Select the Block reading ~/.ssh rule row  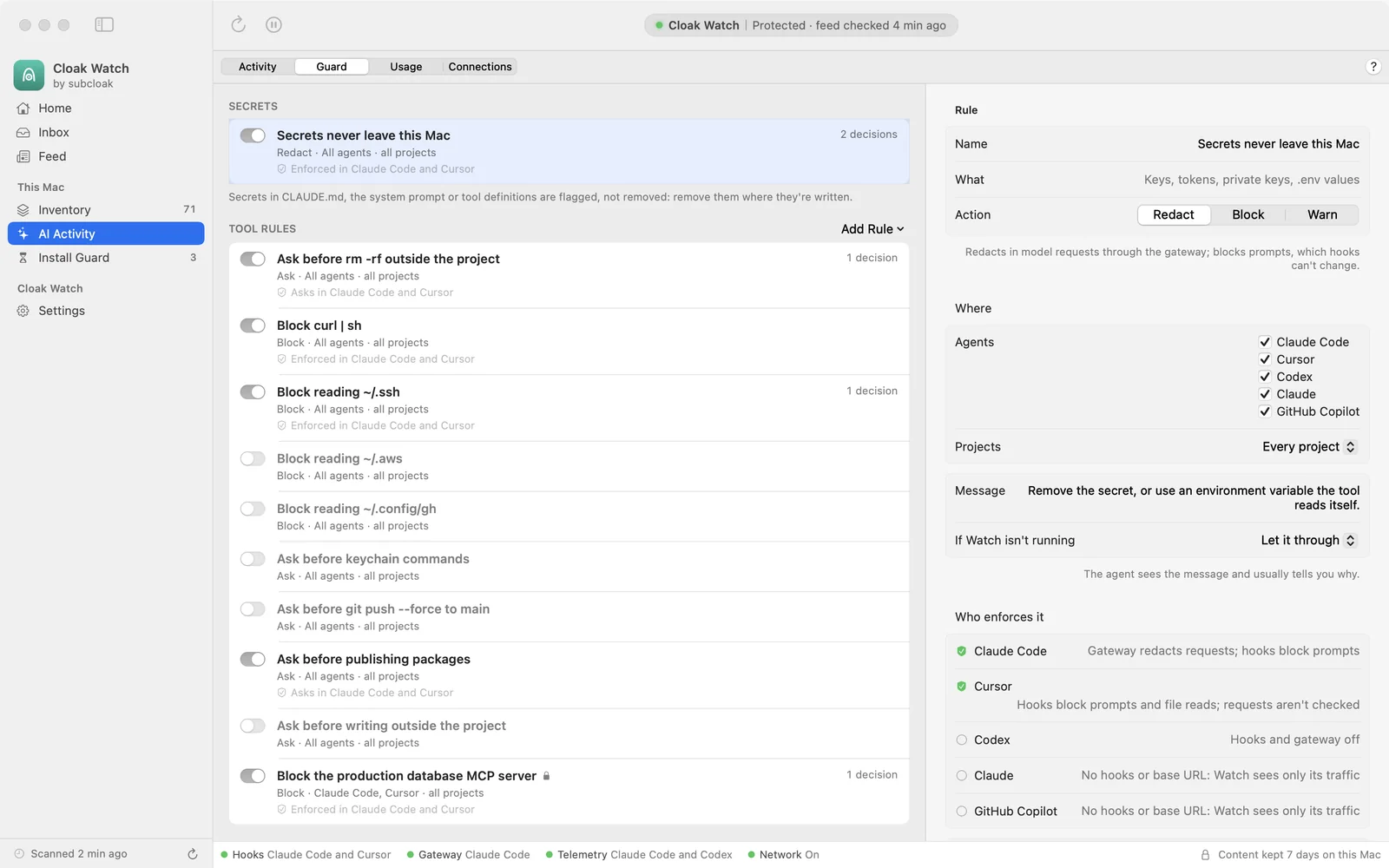[569, 408]
